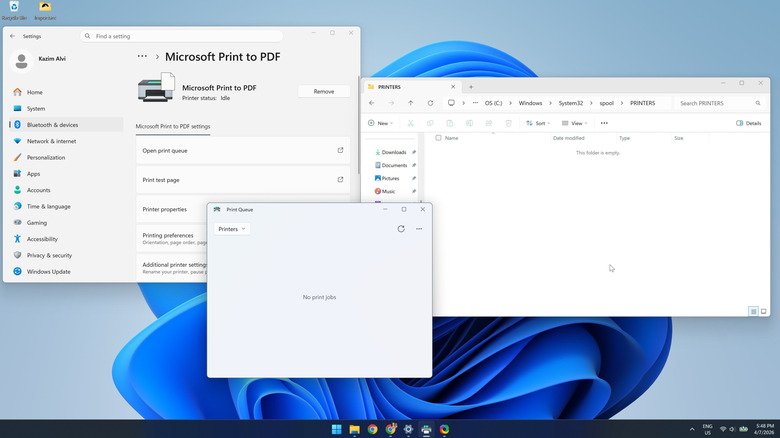780x438 pixels.
Task: Open Google Chrome from the taskbar
Action: coord(373,429)
